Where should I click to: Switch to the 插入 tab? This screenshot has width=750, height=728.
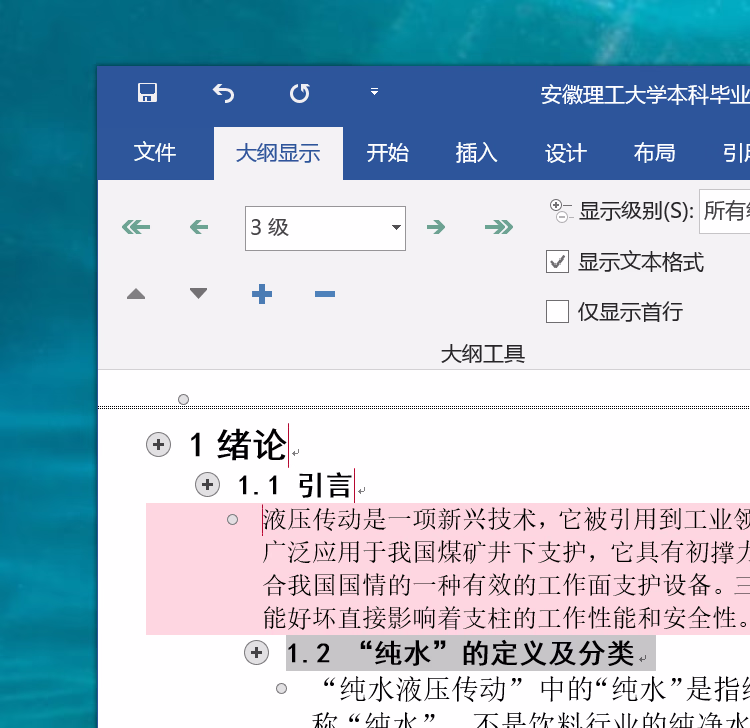coord(476,153)
